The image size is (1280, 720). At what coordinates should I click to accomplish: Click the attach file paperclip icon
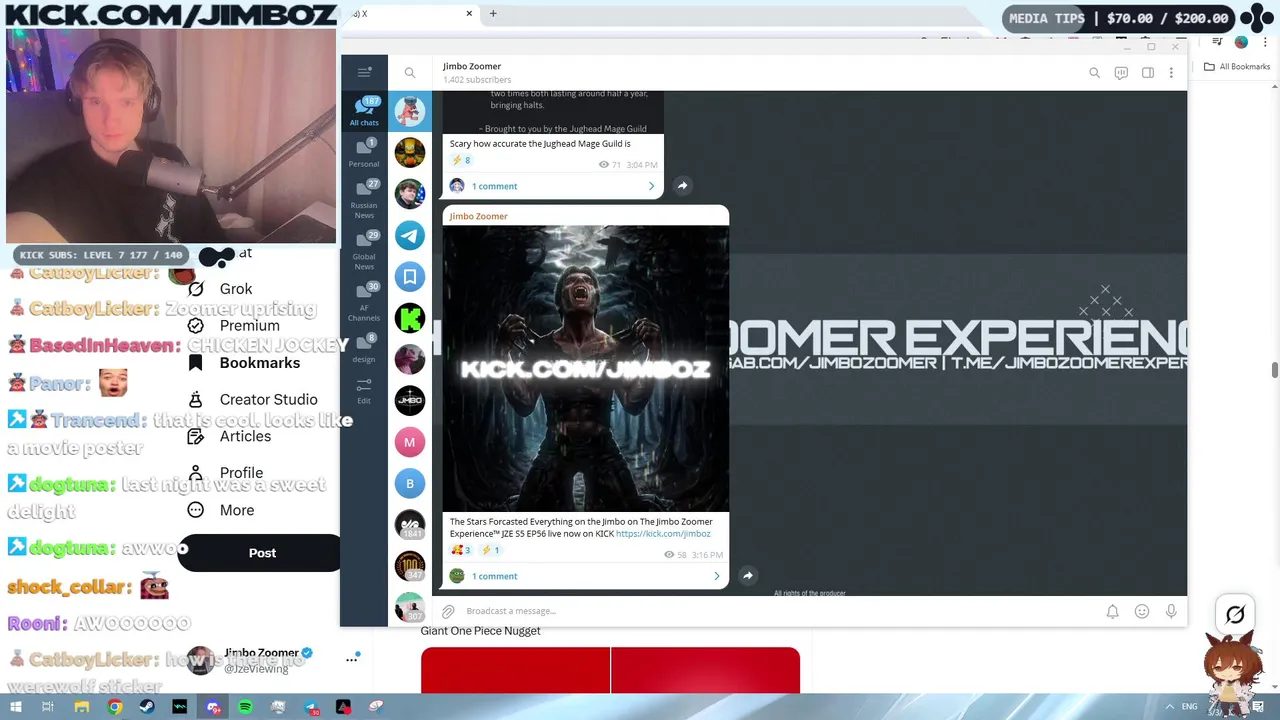click(x=448, y=611)
